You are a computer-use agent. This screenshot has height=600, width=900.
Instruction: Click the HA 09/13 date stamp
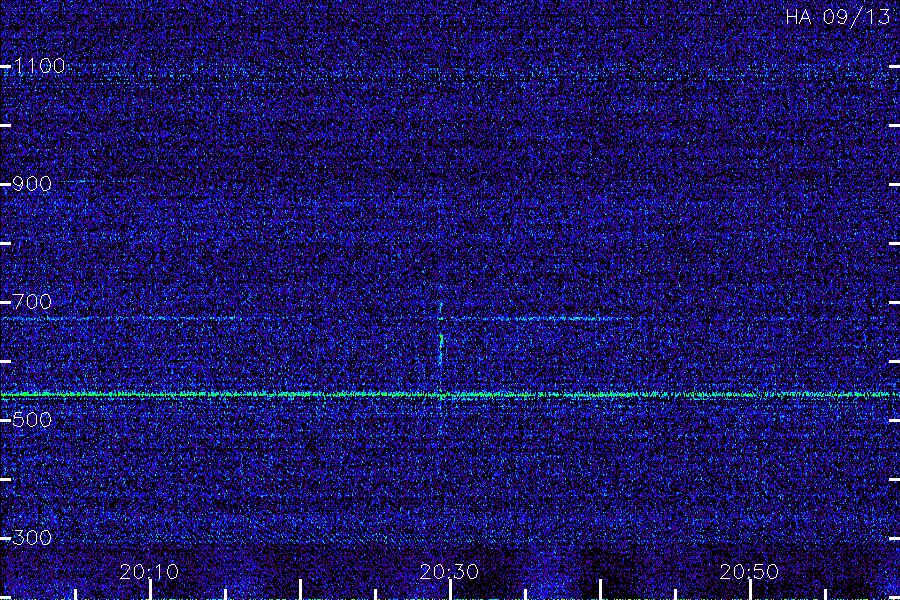pos(838,17)
